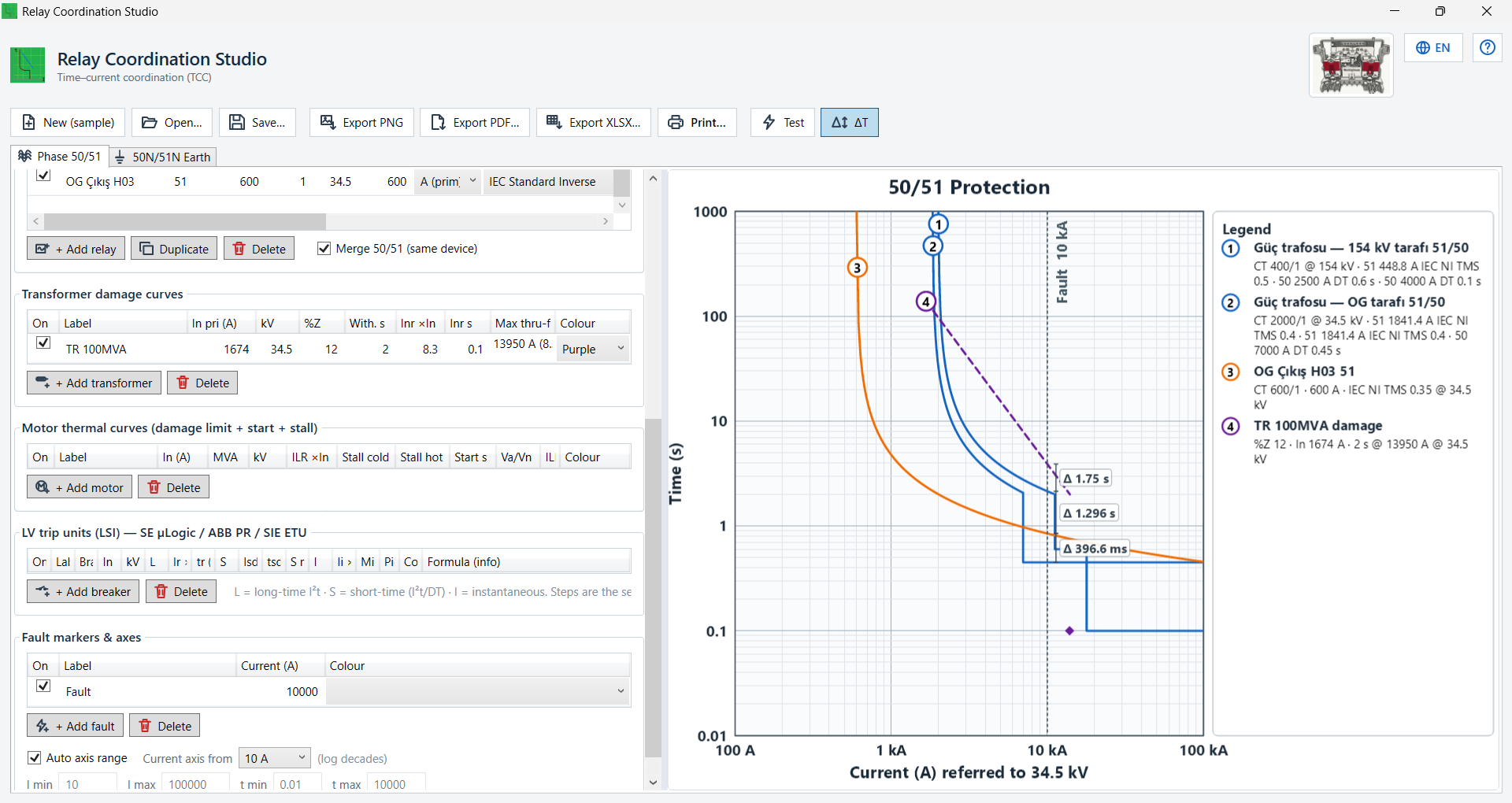This screenshot has height=803, width=1512.
Task: Click the I max input field
Action: [195, 784]
